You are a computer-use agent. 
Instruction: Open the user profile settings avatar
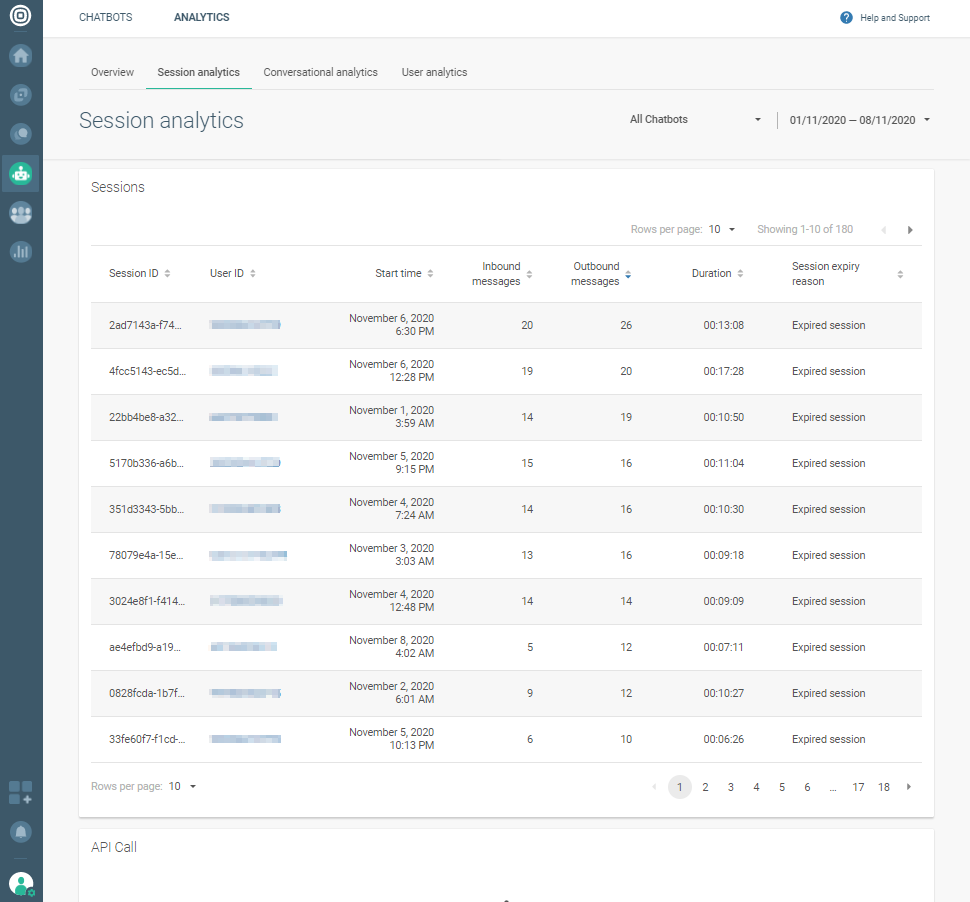click(x=21, y=883)
